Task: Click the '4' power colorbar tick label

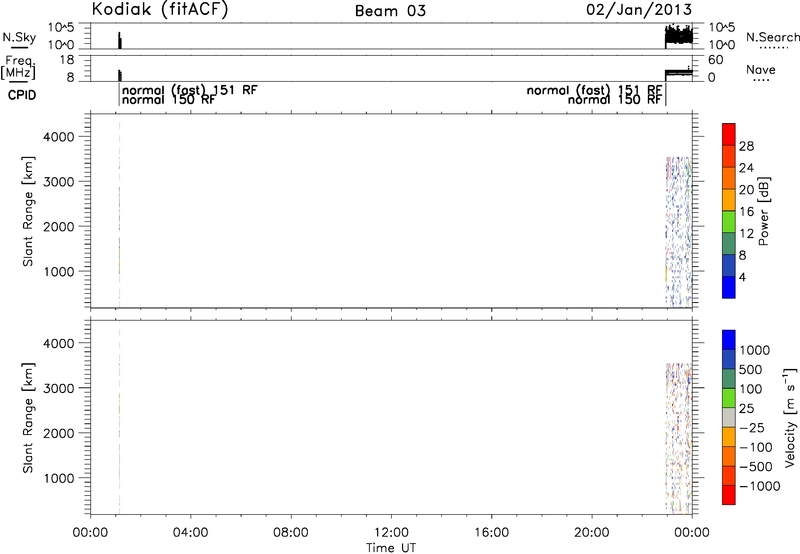Action: coord(742,278)
